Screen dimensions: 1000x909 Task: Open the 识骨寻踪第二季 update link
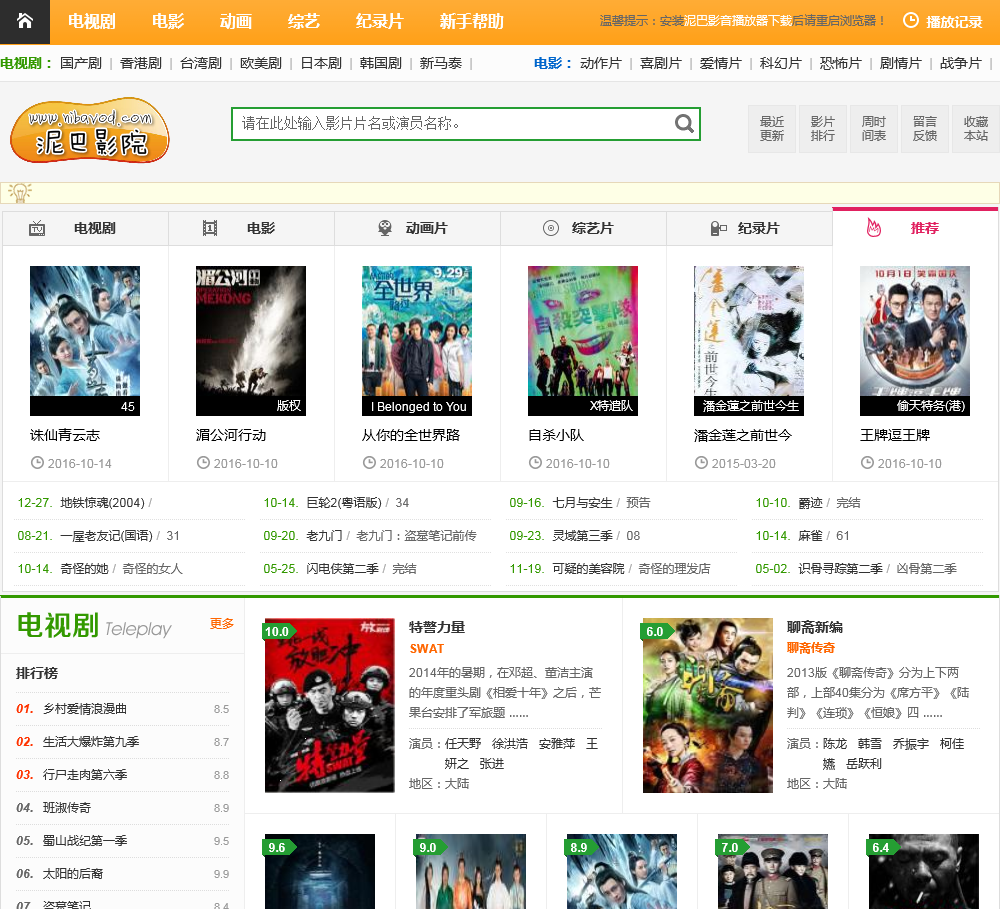[x=841, y=568]
